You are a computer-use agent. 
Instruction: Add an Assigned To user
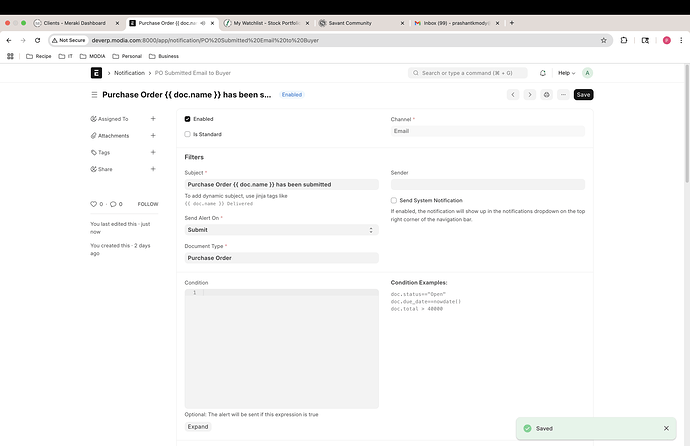(153, 119)
